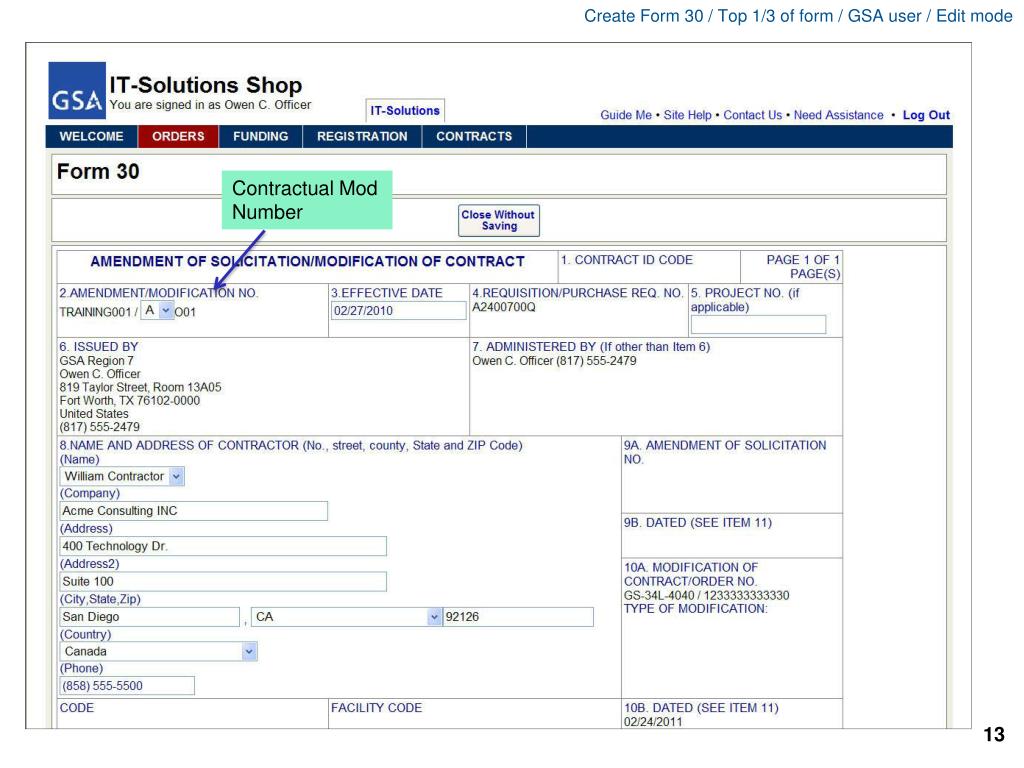Open the Site Help link

pos(687,115)
